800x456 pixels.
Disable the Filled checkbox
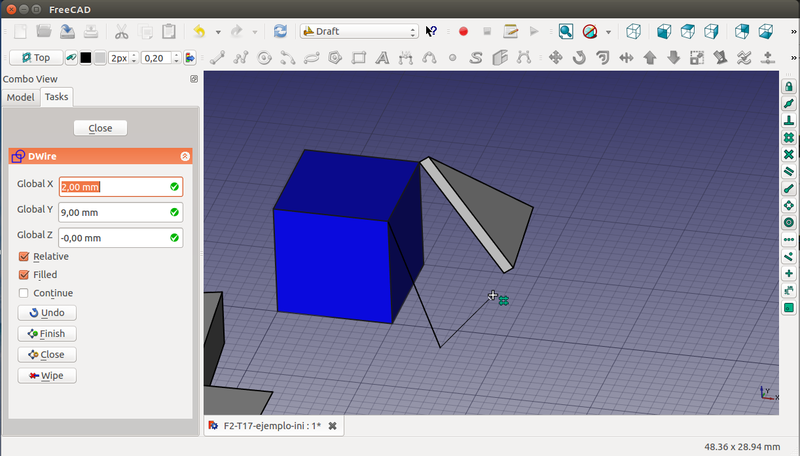pyautogui.click(x=24, y=275)
